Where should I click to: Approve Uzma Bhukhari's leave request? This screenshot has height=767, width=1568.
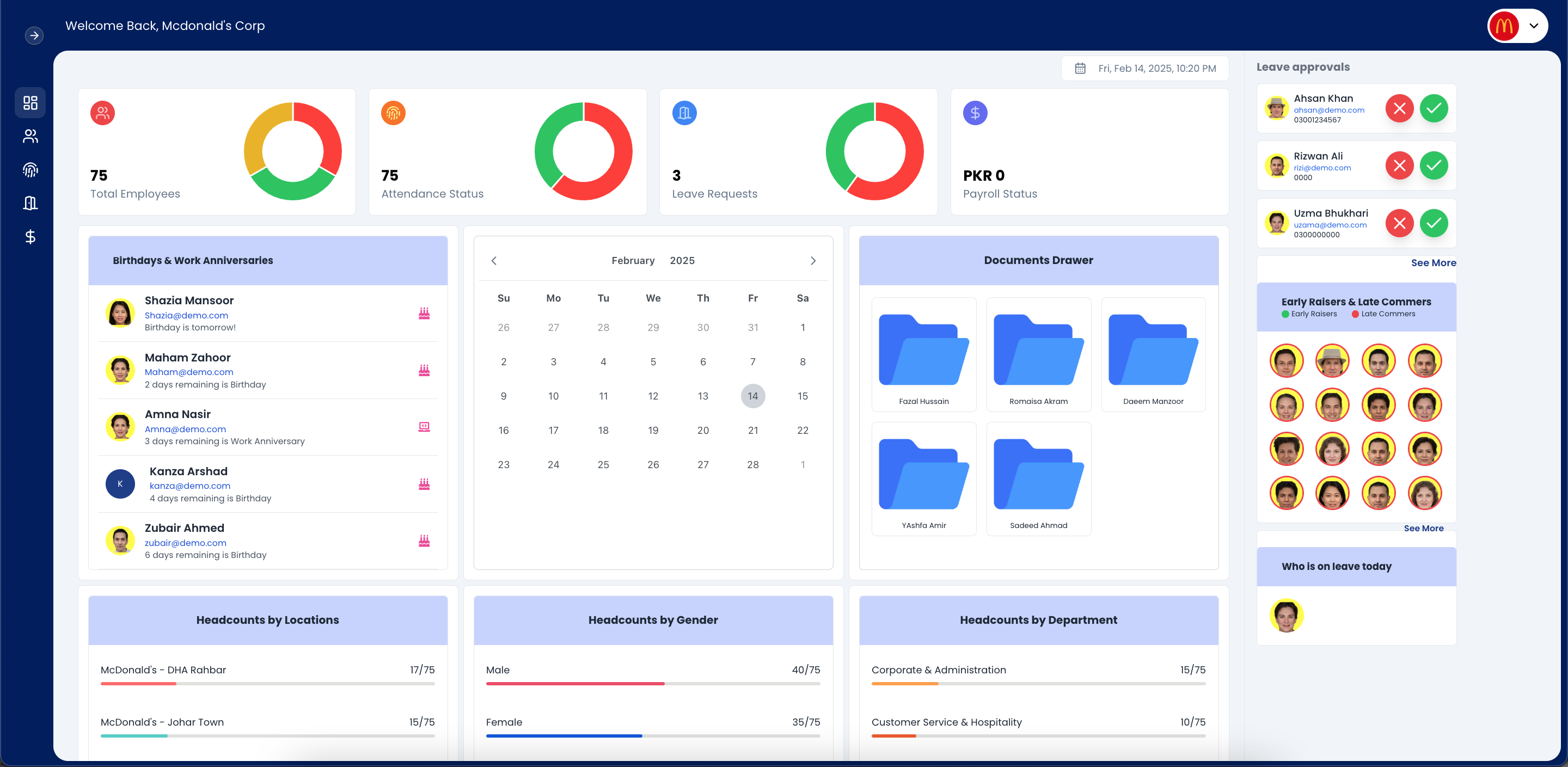tap(1434, 223)
